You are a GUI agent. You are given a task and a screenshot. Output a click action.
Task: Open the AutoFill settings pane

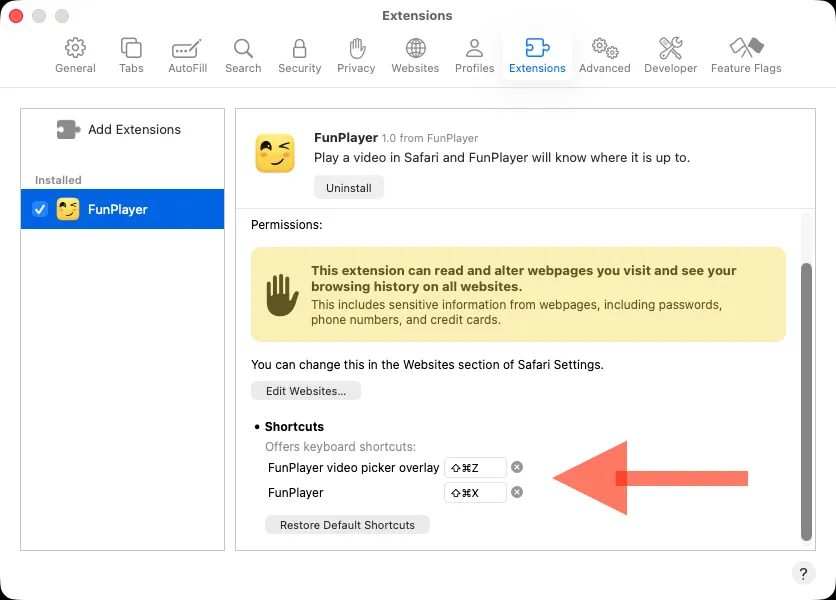[187, 54]
